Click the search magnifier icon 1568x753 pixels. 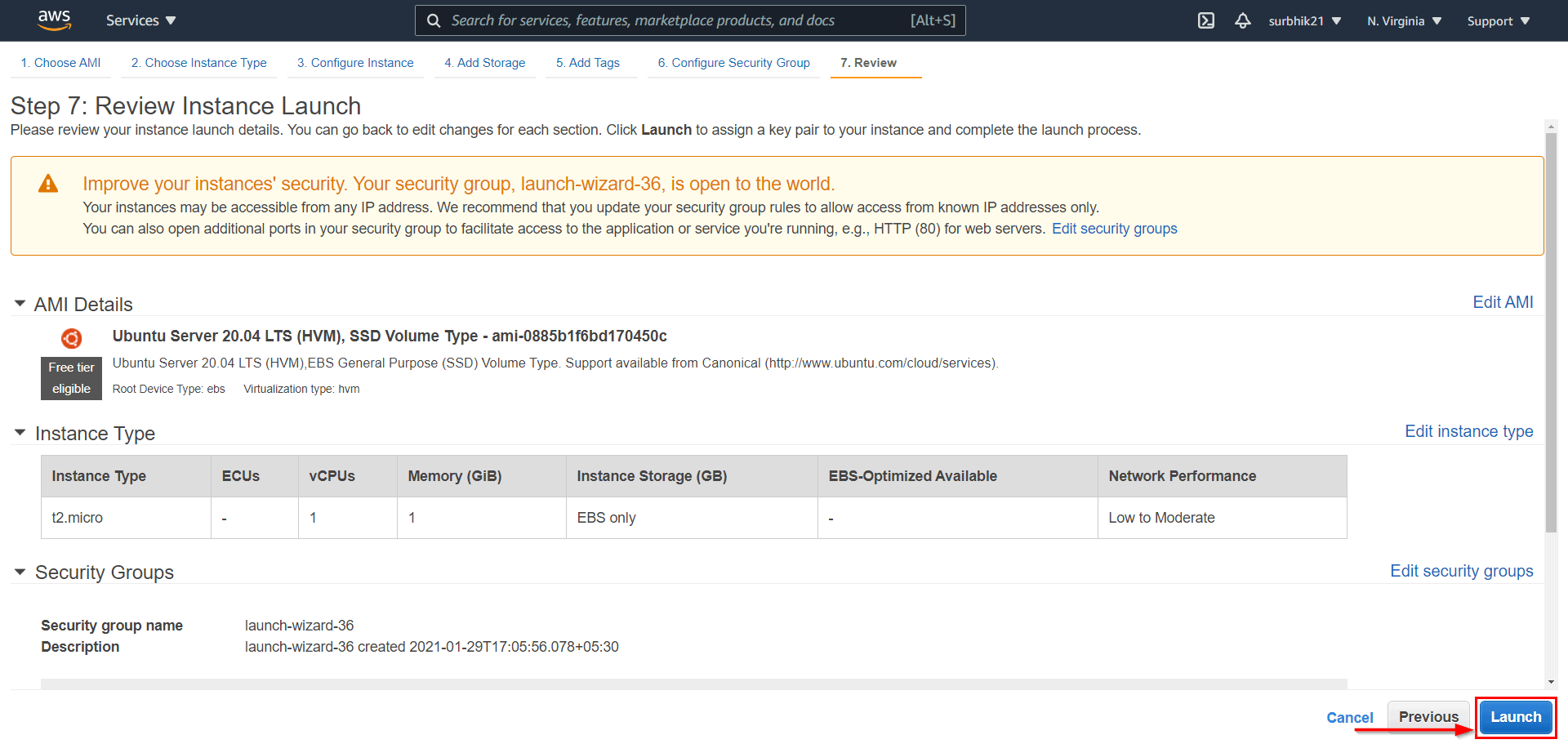(434, 20)
